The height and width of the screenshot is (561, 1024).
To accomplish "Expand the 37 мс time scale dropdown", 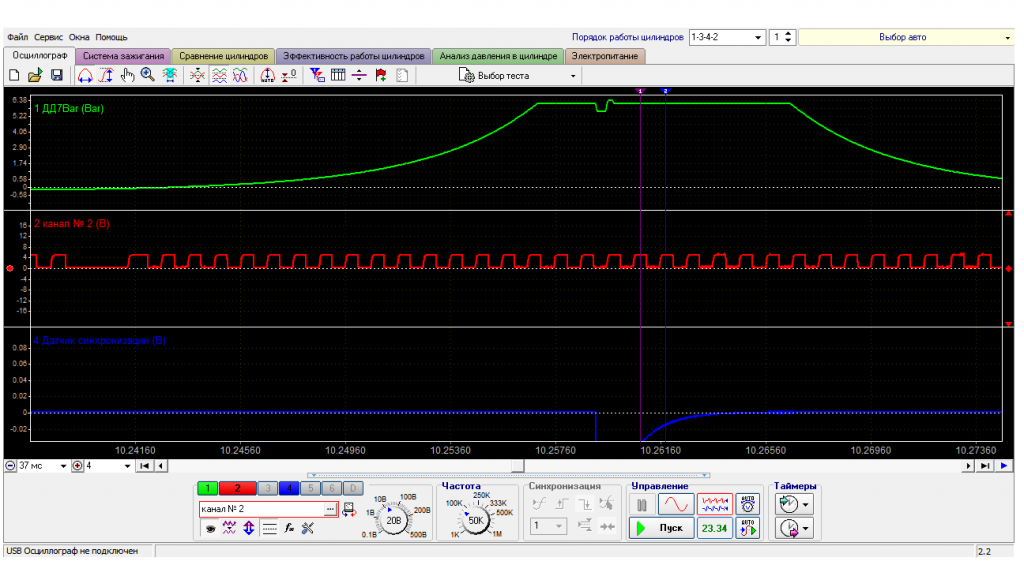I will tap(63, 466).
